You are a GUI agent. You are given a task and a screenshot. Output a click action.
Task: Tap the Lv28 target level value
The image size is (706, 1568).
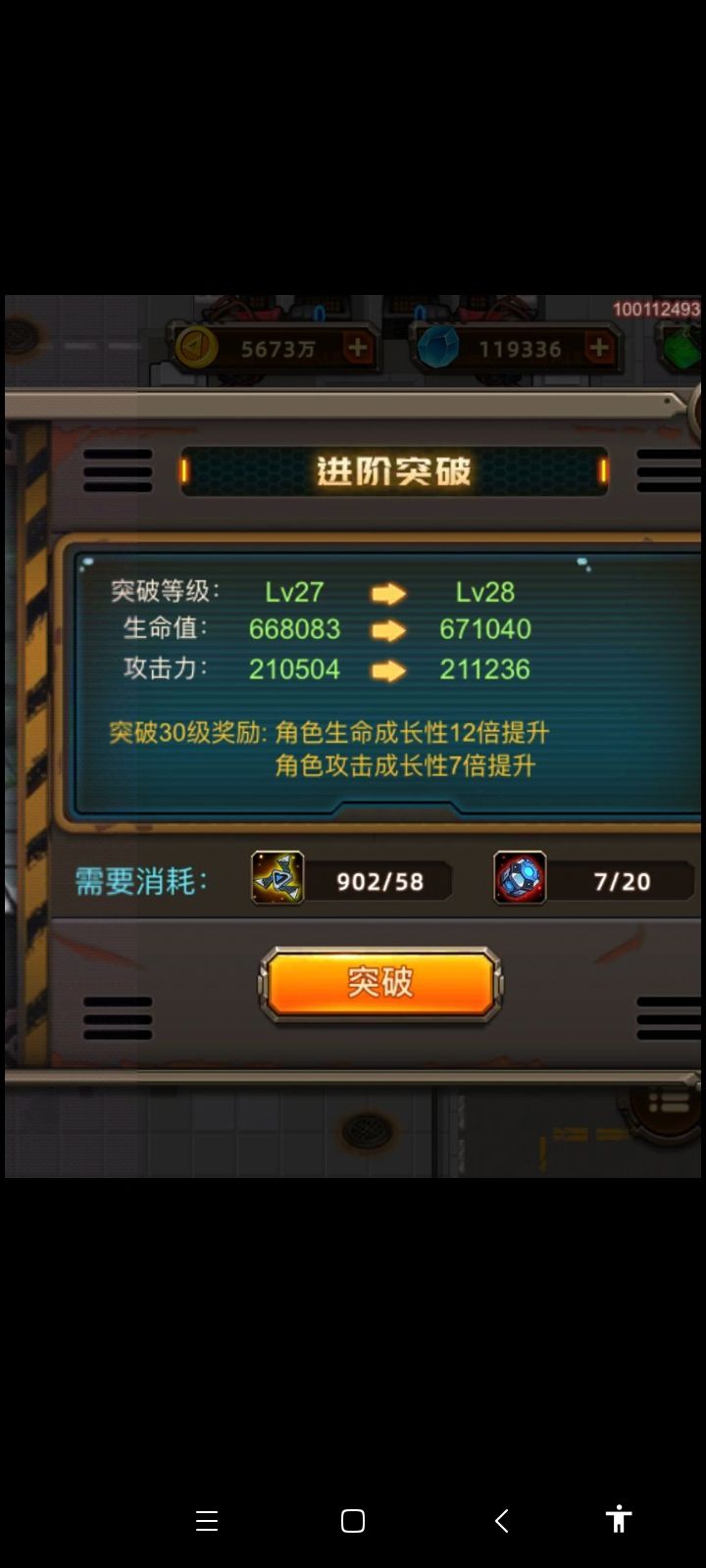click(x=484, y=592)
